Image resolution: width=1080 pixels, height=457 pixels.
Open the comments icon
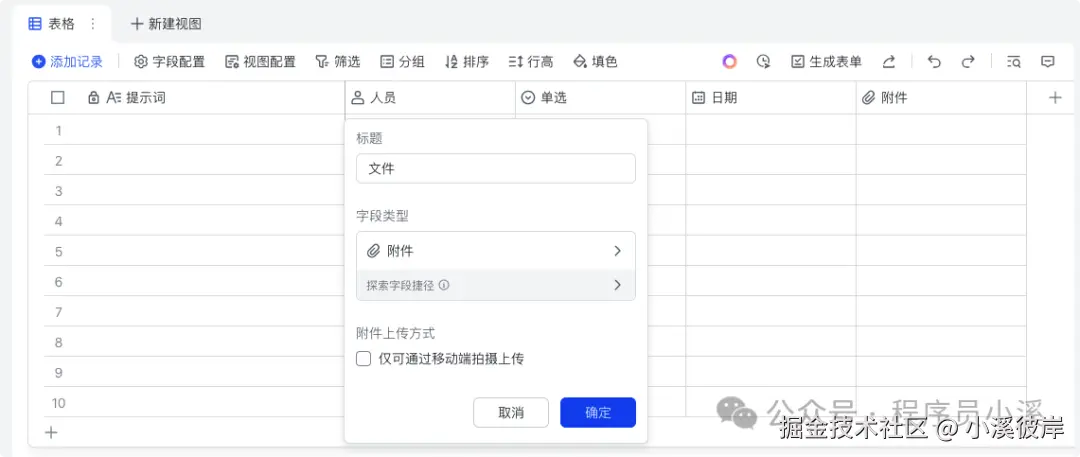tap(1048, 62)
